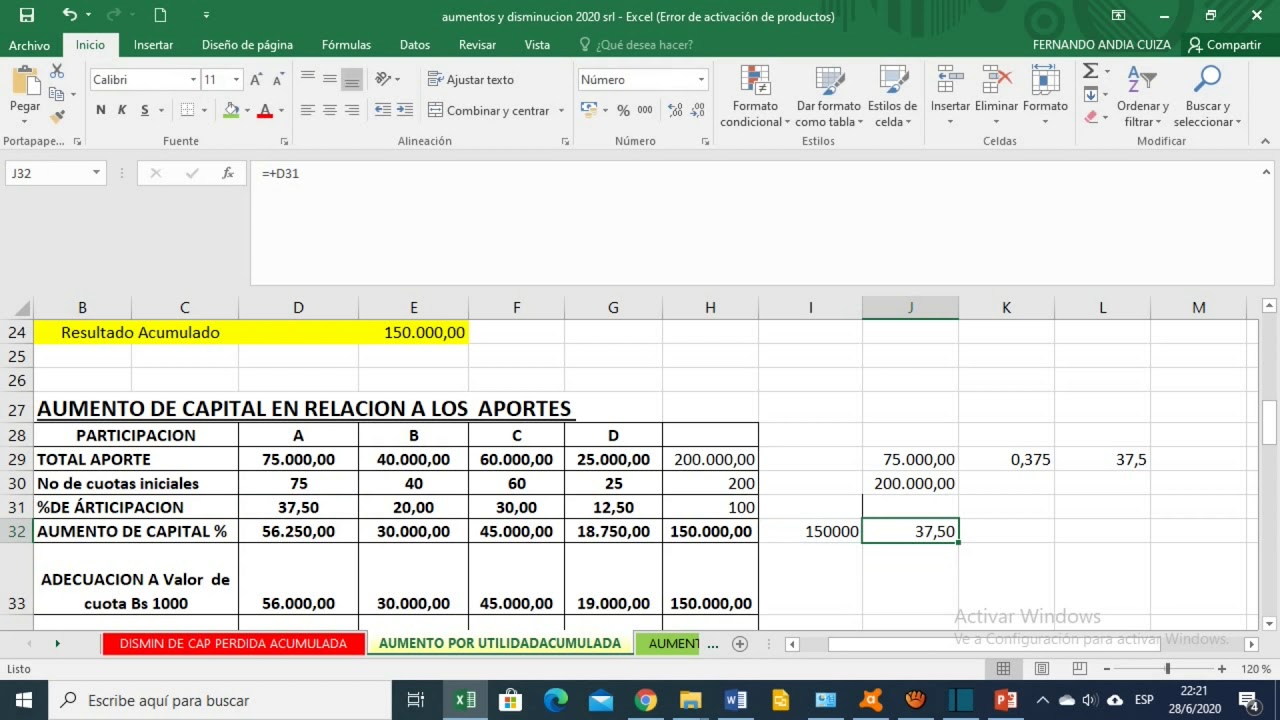Click Combinar y centrar button
Image resolution: width=1280 pixels, height=720 pixels.
tap(488, 110)
